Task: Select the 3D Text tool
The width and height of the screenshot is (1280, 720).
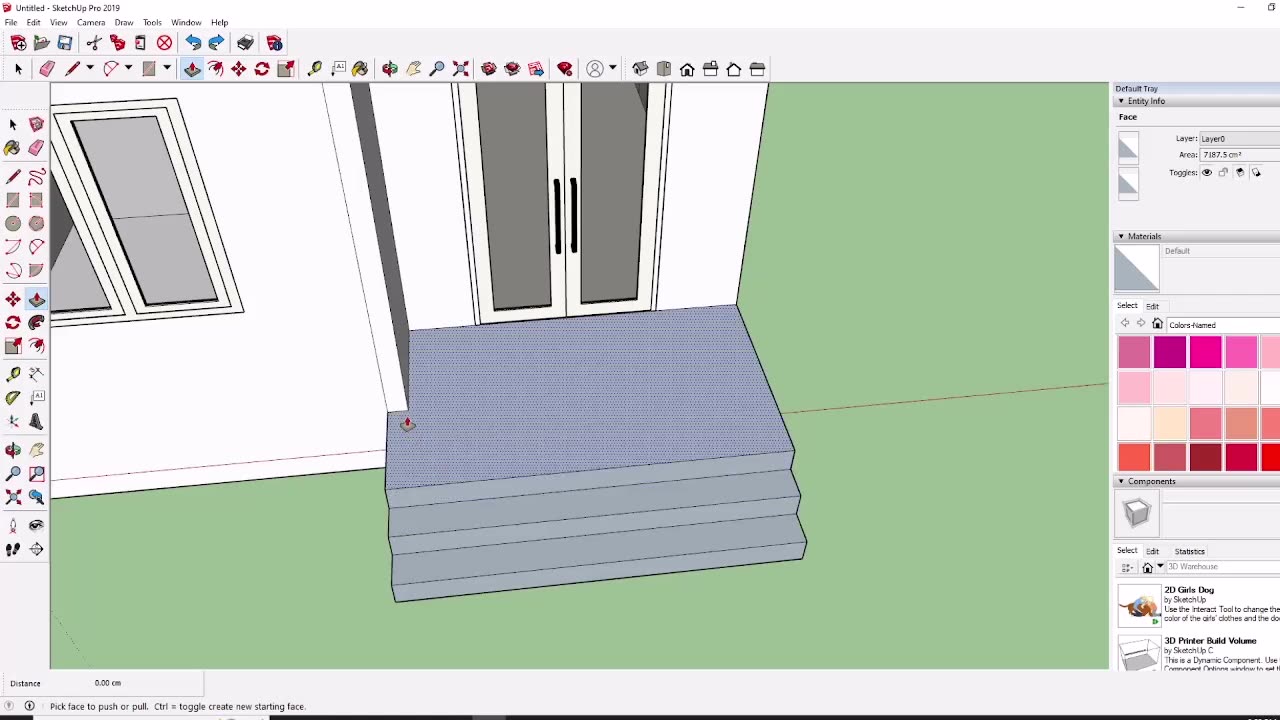Action: [x=36, y=421]
